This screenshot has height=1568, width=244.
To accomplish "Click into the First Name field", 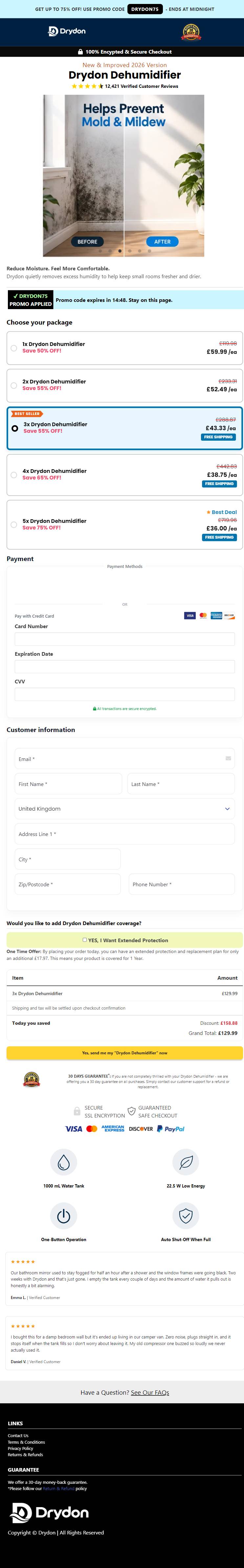I will [68, 784].
